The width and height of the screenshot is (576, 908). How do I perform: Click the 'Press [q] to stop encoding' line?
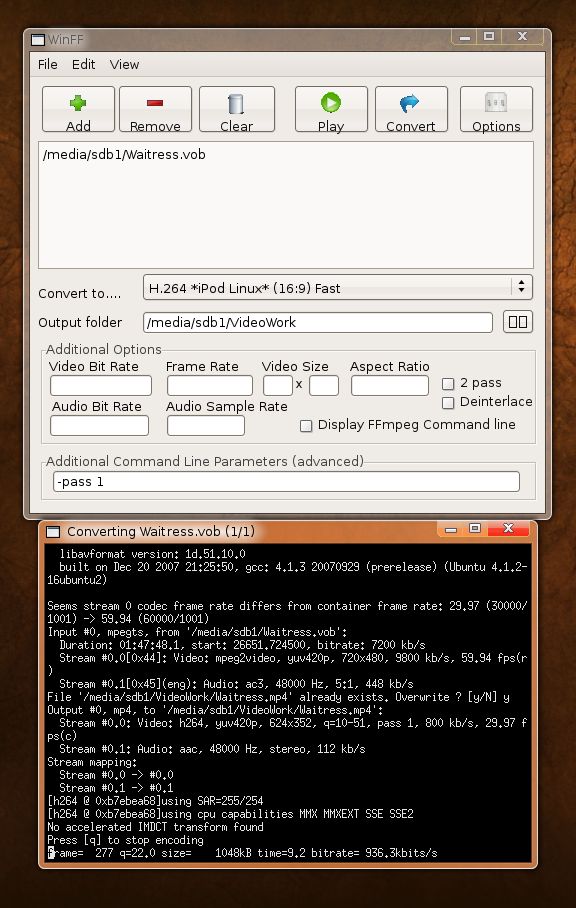(x=125, y=840)
